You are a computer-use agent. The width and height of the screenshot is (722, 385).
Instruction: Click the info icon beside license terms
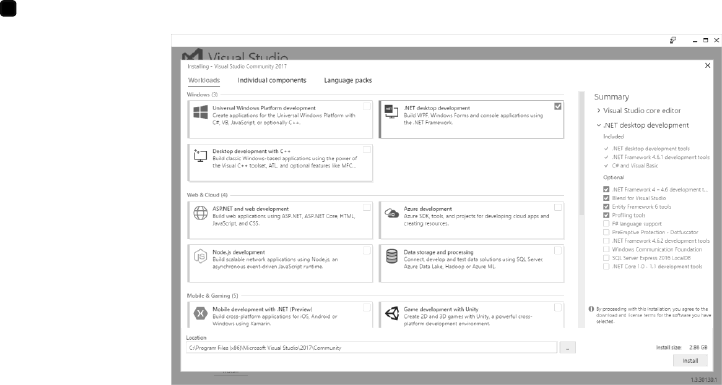point(591,309)
